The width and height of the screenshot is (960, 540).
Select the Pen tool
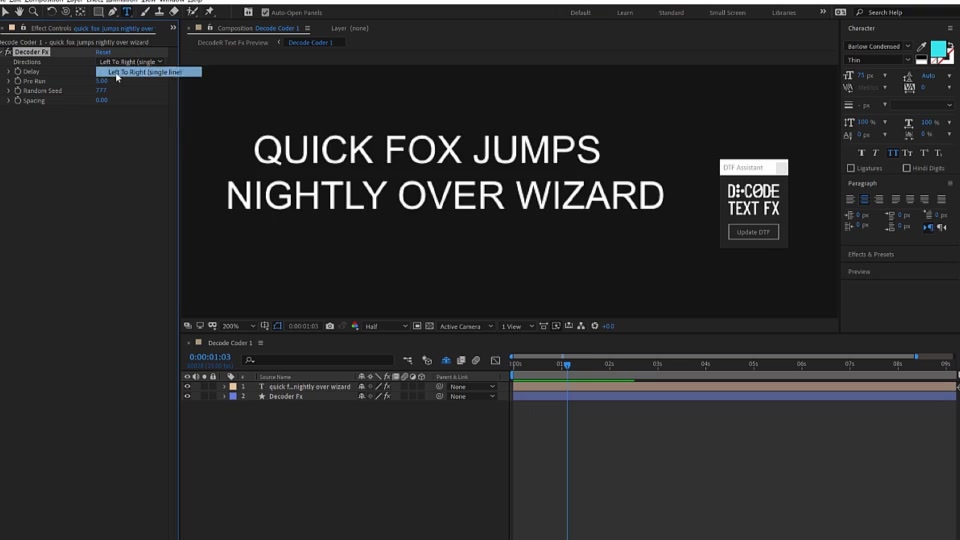[113, 12]
